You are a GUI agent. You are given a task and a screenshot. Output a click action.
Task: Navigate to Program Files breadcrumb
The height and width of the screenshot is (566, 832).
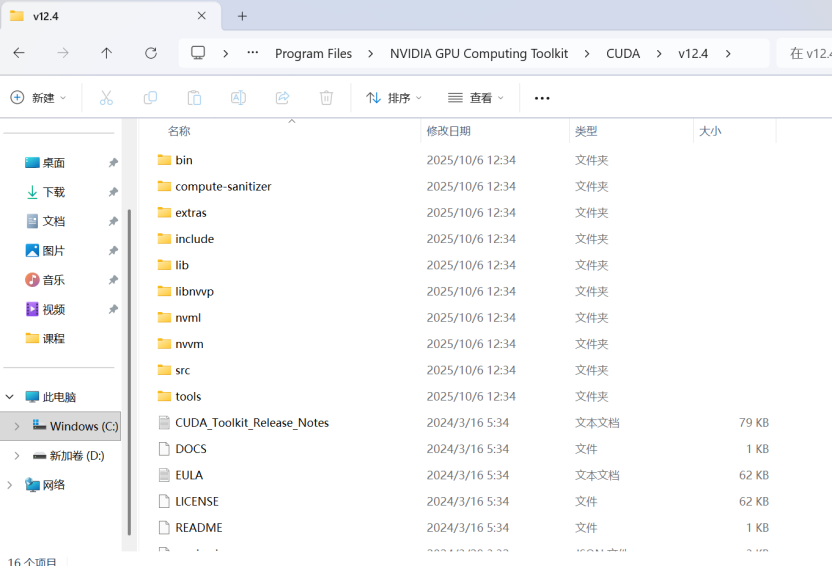point(313,54)
